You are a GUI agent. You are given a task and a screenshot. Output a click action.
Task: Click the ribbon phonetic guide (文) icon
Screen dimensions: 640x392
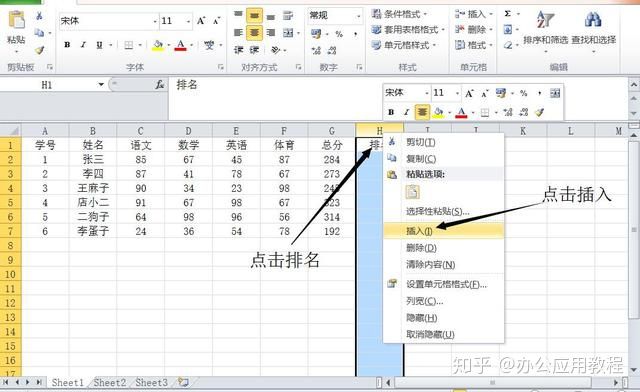(209, 45)
